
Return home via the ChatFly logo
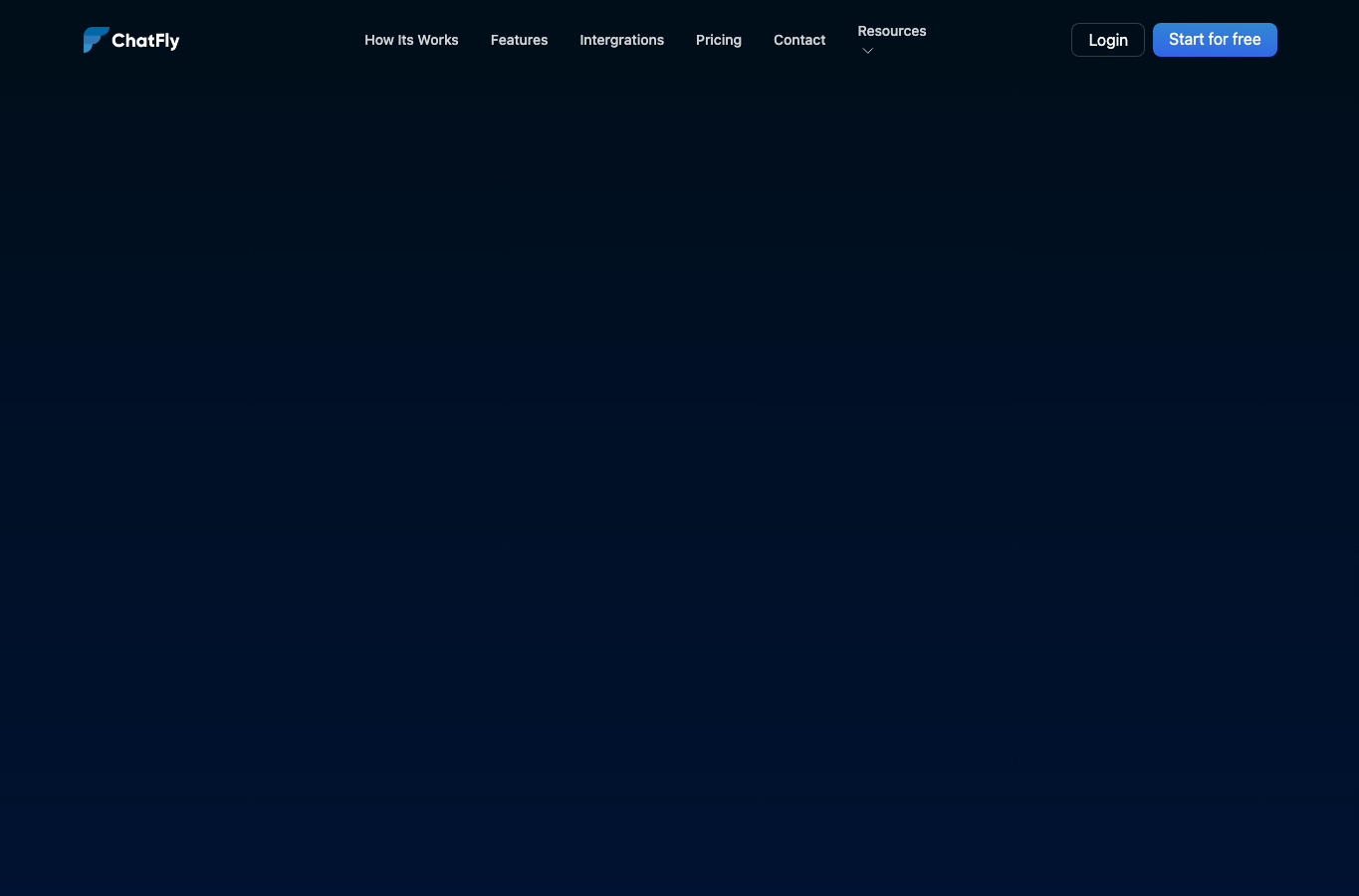pos(131,40)
